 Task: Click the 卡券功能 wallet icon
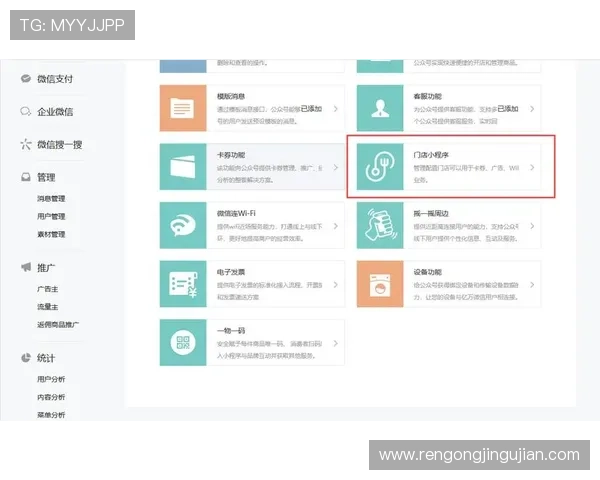tap(183, 167)
